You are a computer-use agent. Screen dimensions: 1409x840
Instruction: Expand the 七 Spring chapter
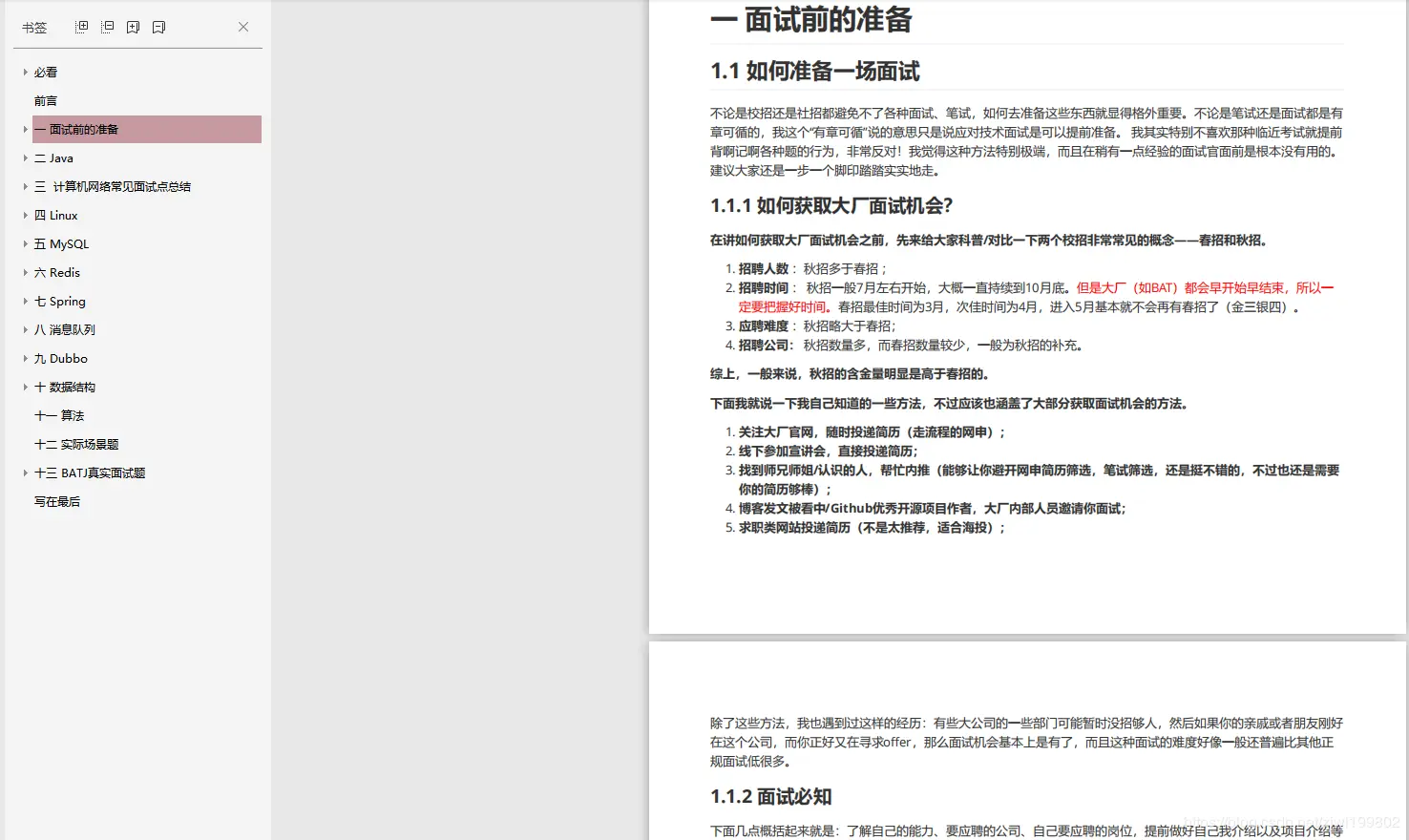click(x=24, y=301)
